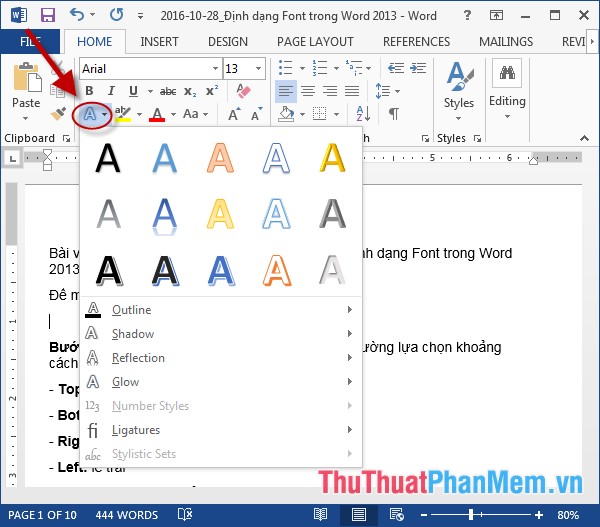
Task: Clear all formatting with the eraser icon
Action: (243, 91)
